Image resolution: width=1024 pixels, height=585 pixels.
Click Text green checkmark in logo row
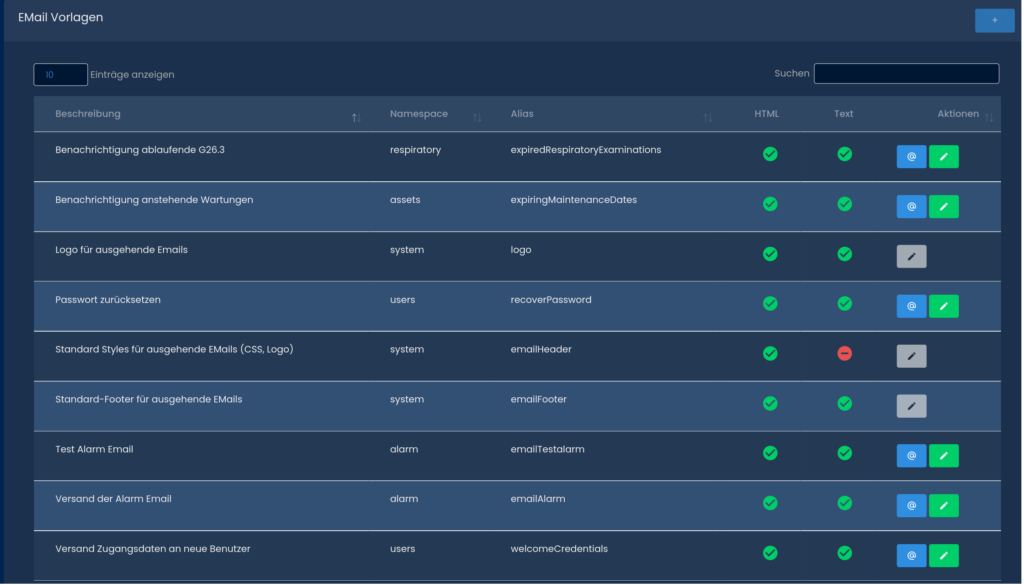click(x=844, y=254)
